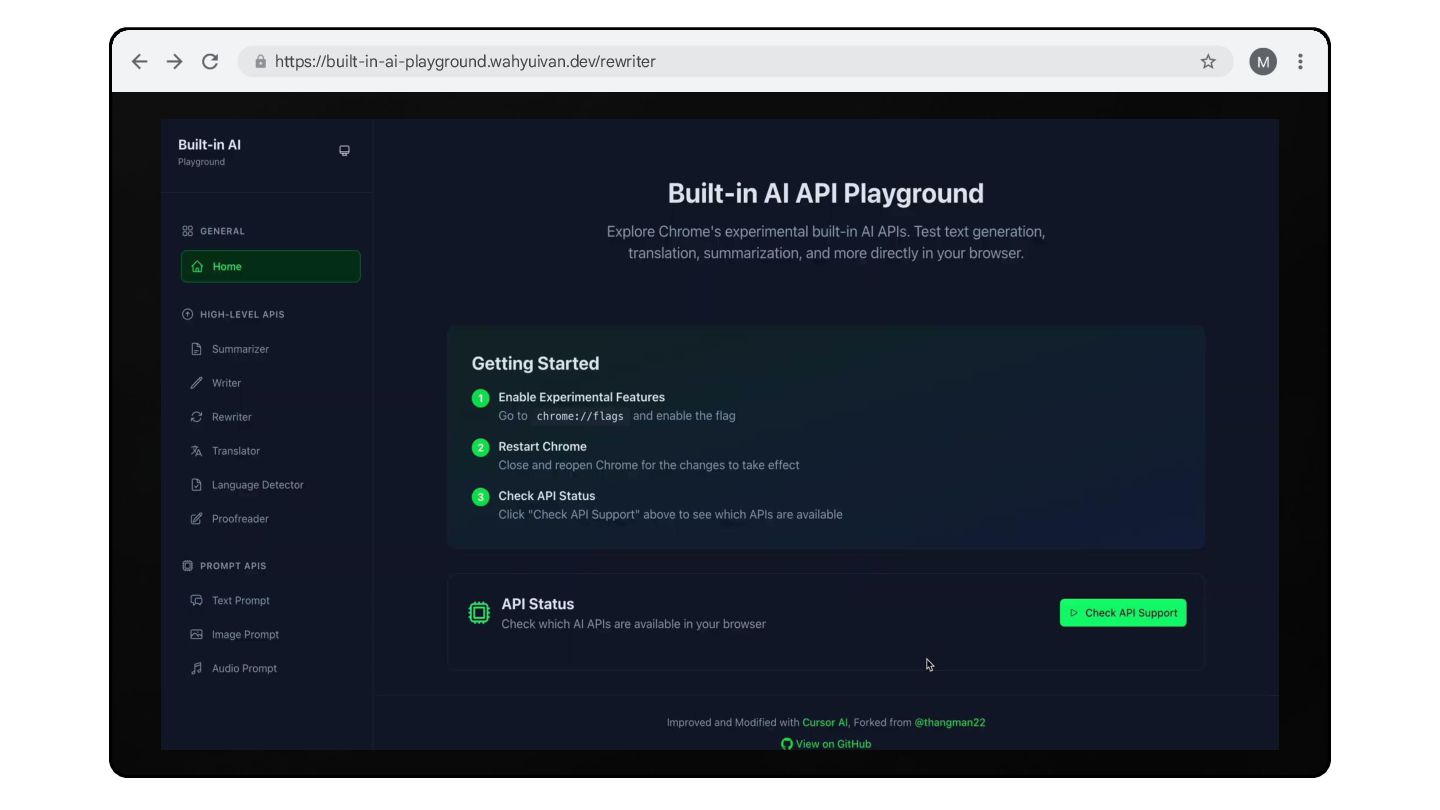1440x810 pixels.
Task: Open the Audio Prompt page
Action: click(x=270, y=669)
